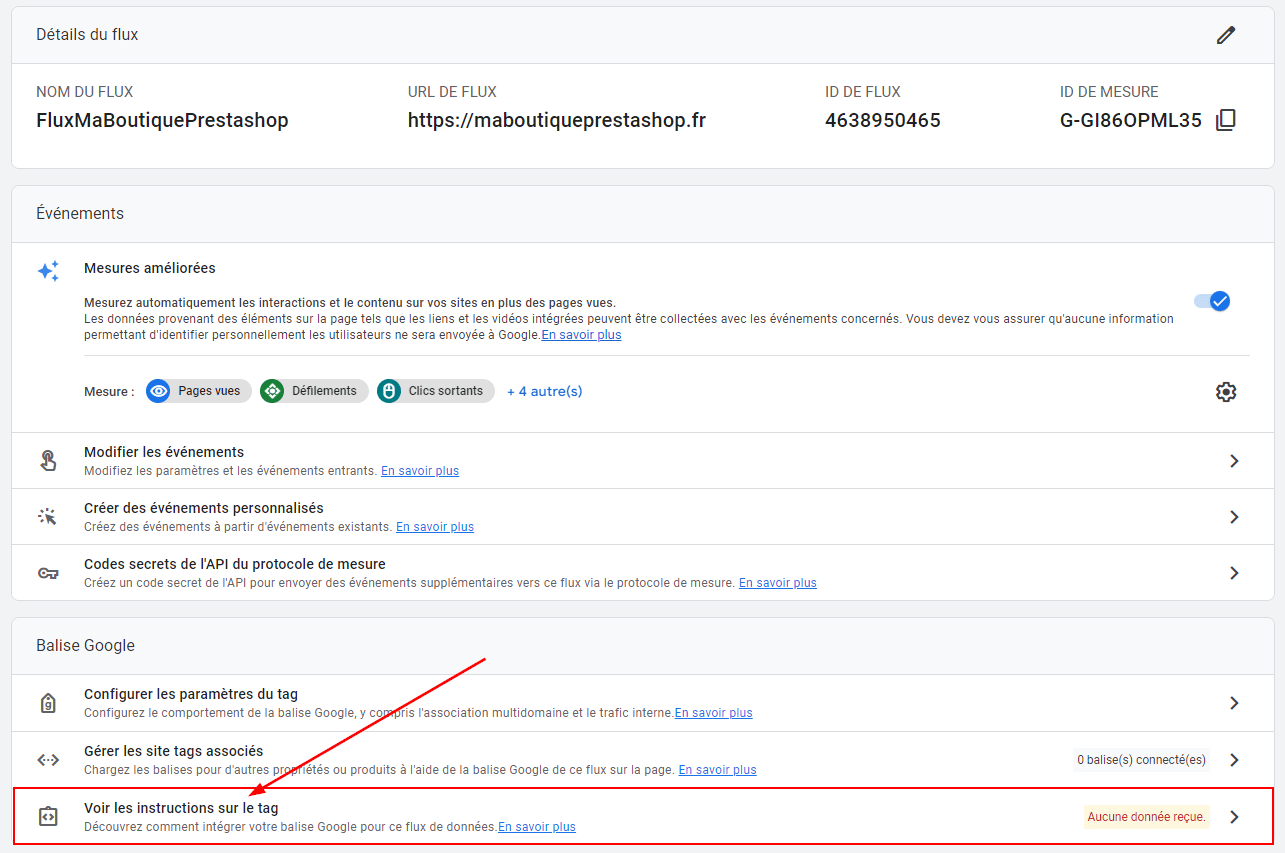This screenshot has height=853, width=1285.
Task: Open Gérer les site tags associés
Action: tap(173, 751)
